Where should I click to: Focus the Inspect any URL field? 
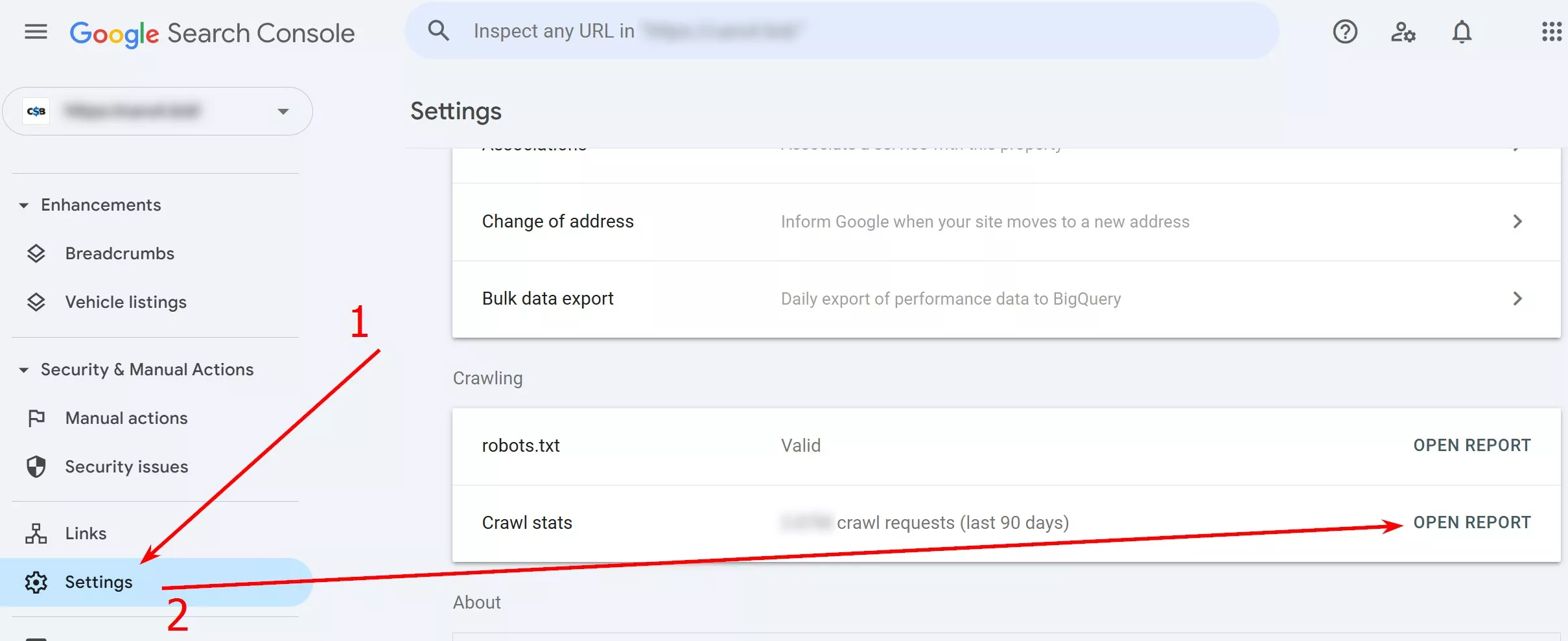pyautogui.click(x=843, y=30)
